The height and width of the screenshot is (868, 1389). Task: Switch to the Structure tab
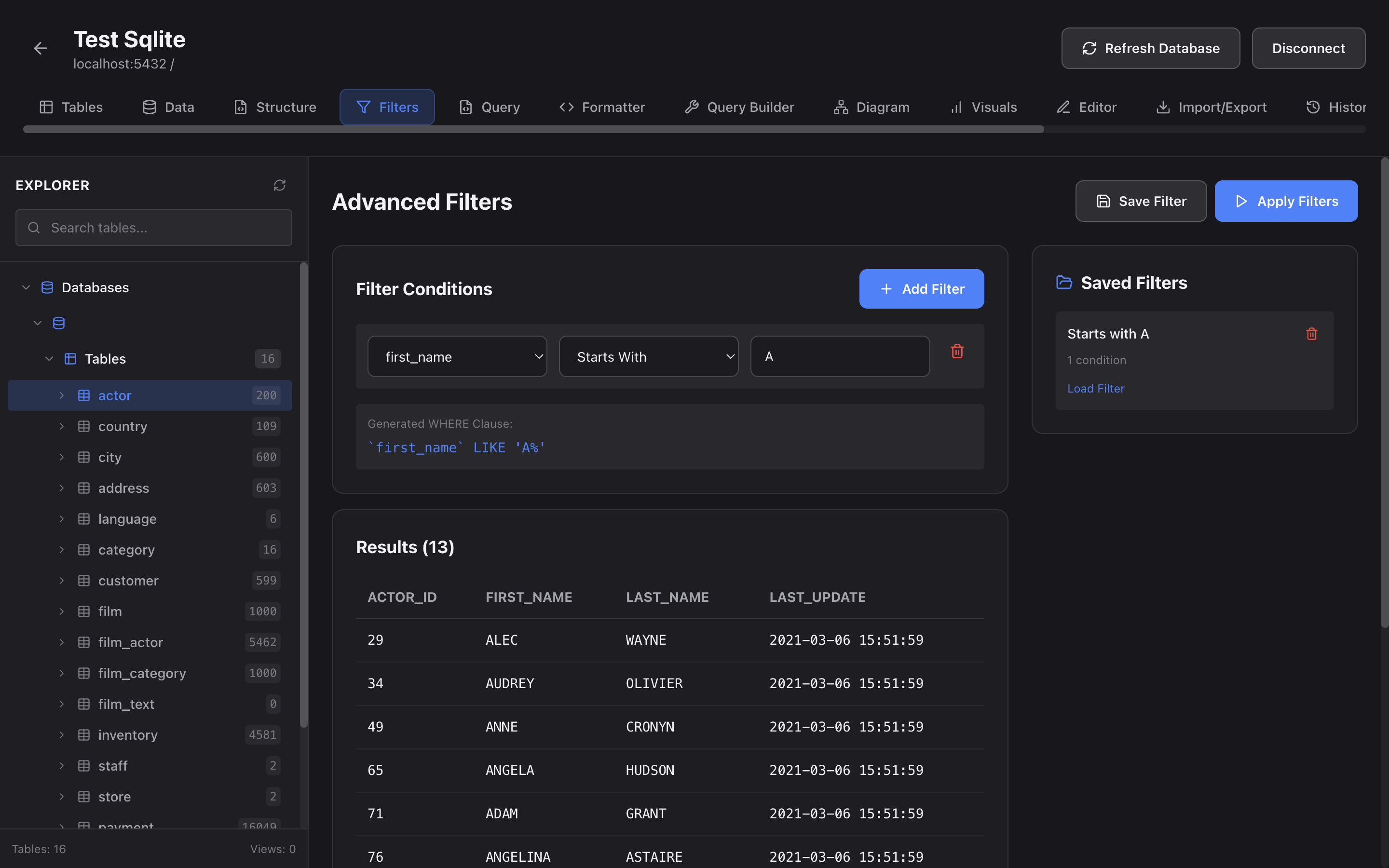275,107
